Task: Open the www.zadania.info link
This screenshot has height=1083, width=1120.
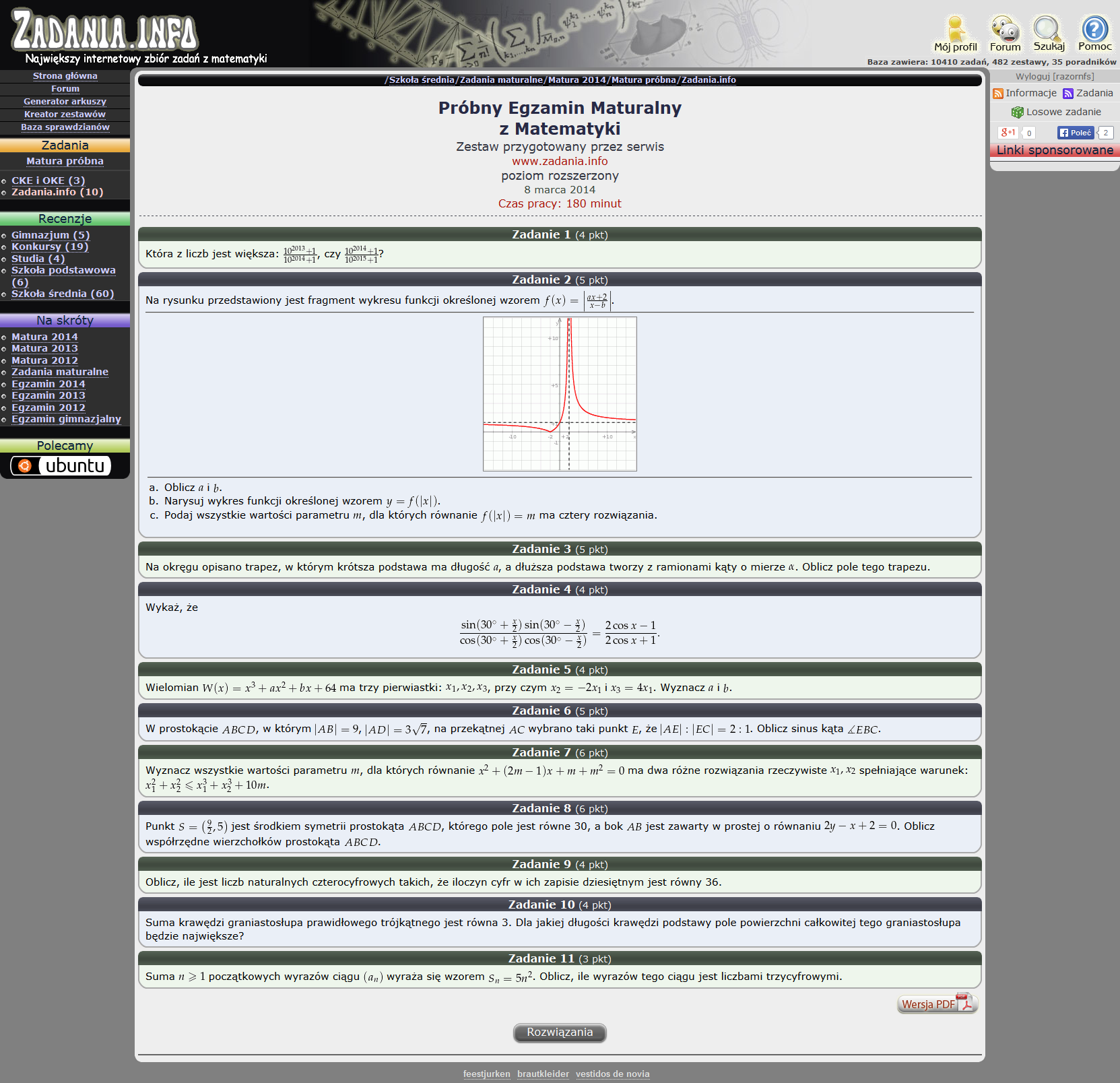Action: [x=560, y=162]
